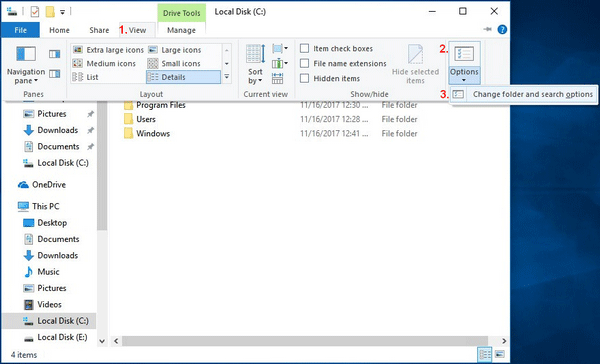Toggle the Preview pane icon
This screenshot has width=600, height=364.
pos(54,54)
